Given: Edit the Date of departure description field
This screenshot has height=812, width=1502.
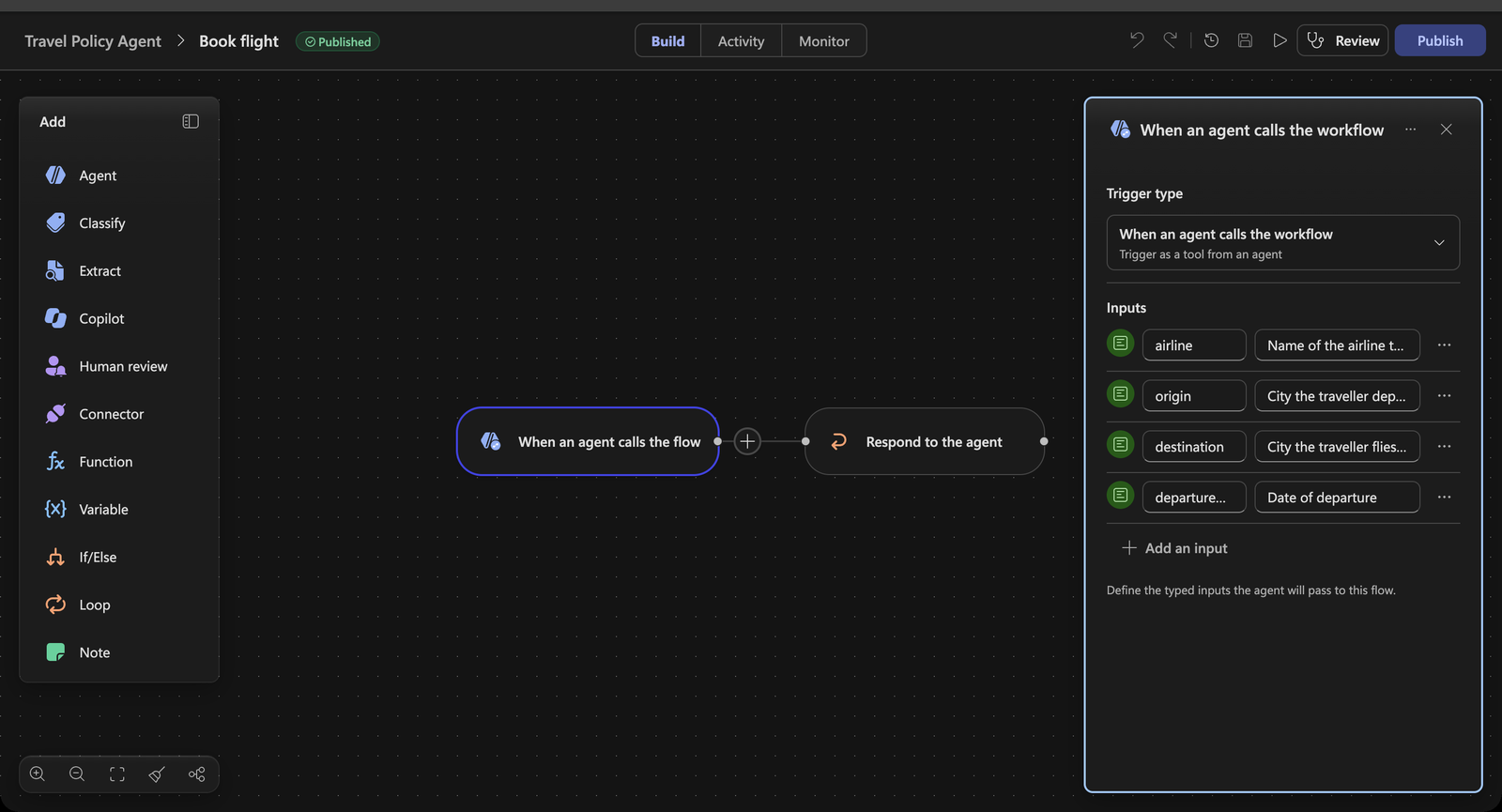Looking at the screenshot, I should [1337, 498].
